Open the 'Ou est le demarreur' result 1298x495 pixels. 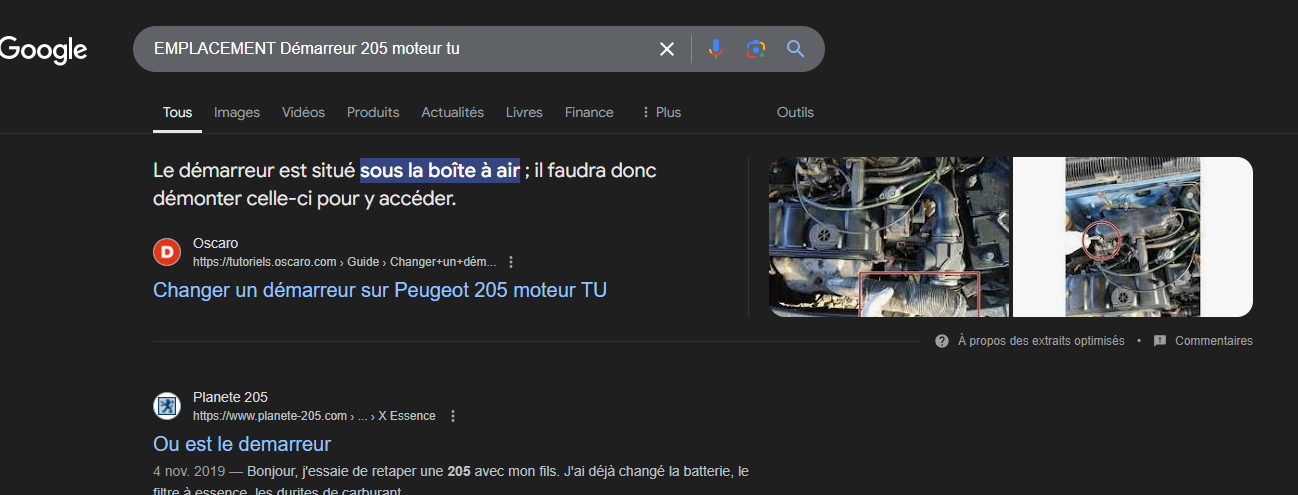point(242,444)
